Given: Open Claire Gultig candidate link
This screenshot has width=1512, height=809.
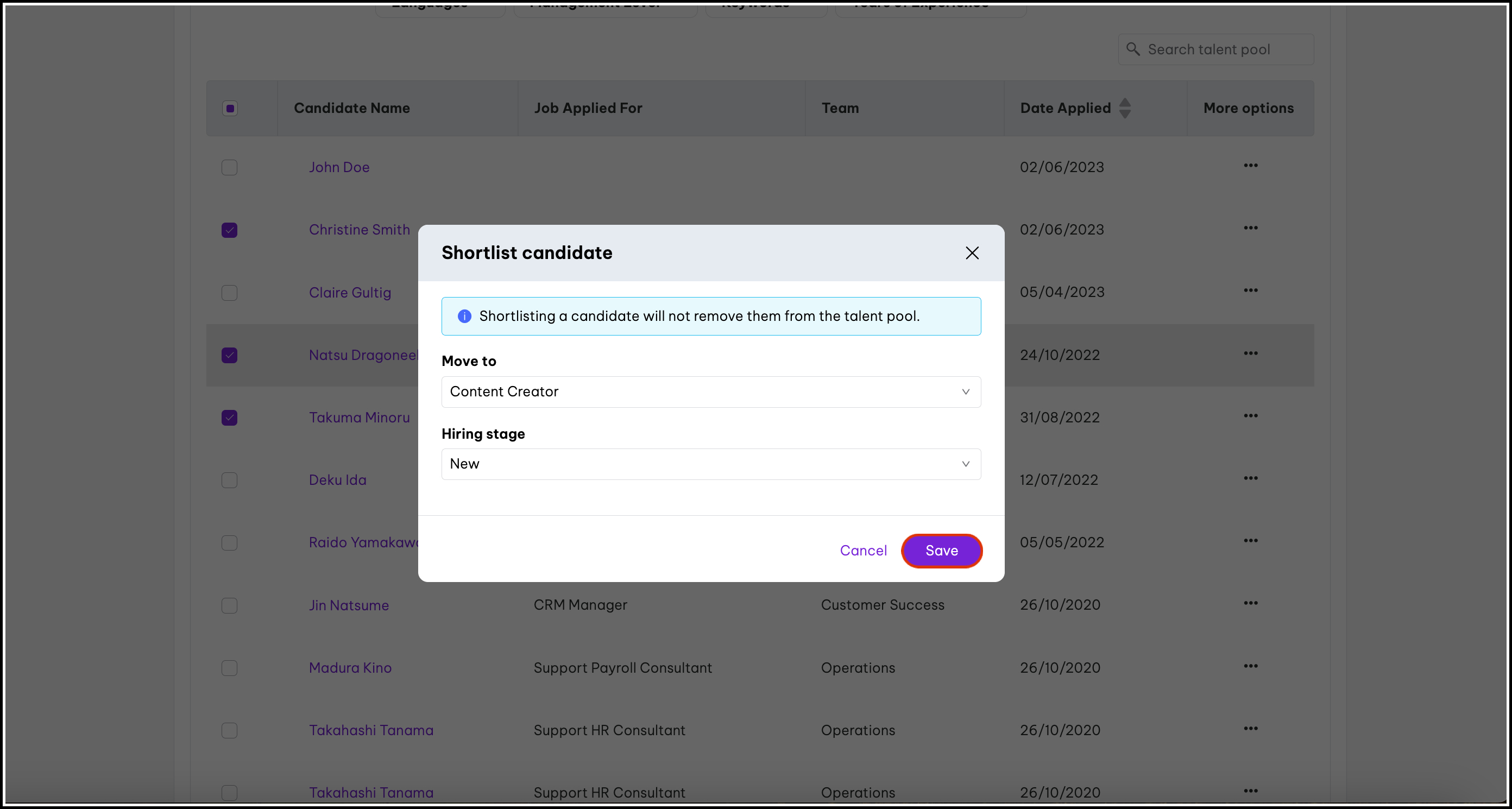Looking at the screenshot, I should pos(350,293).
